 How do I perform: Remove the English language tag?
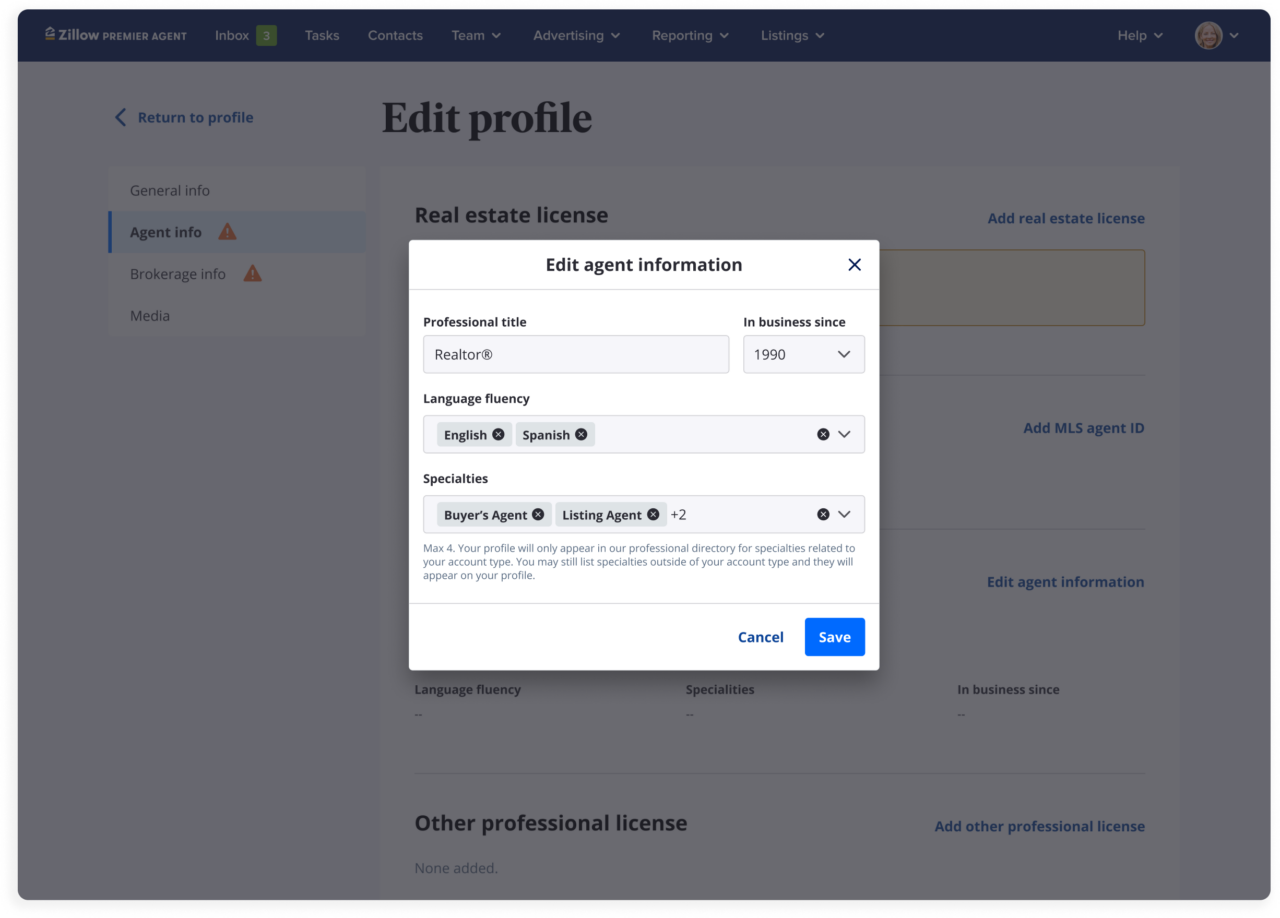(498, 435)
